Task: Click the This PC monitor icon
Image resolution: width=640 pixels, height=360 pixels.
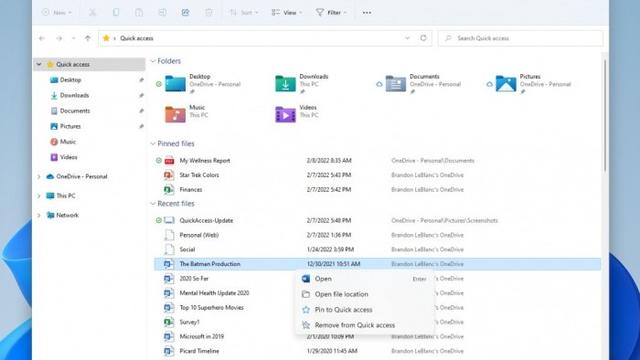Action: click(x=50, y=196)
